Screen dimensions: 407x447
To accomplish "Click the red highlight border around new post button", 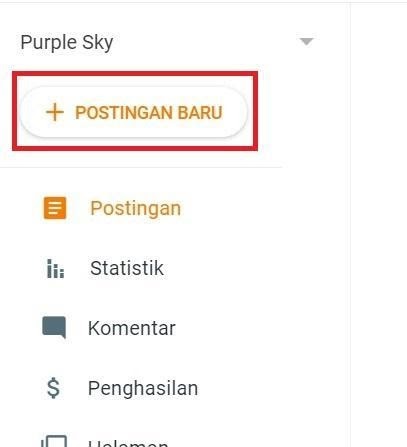I will (135, 74).
